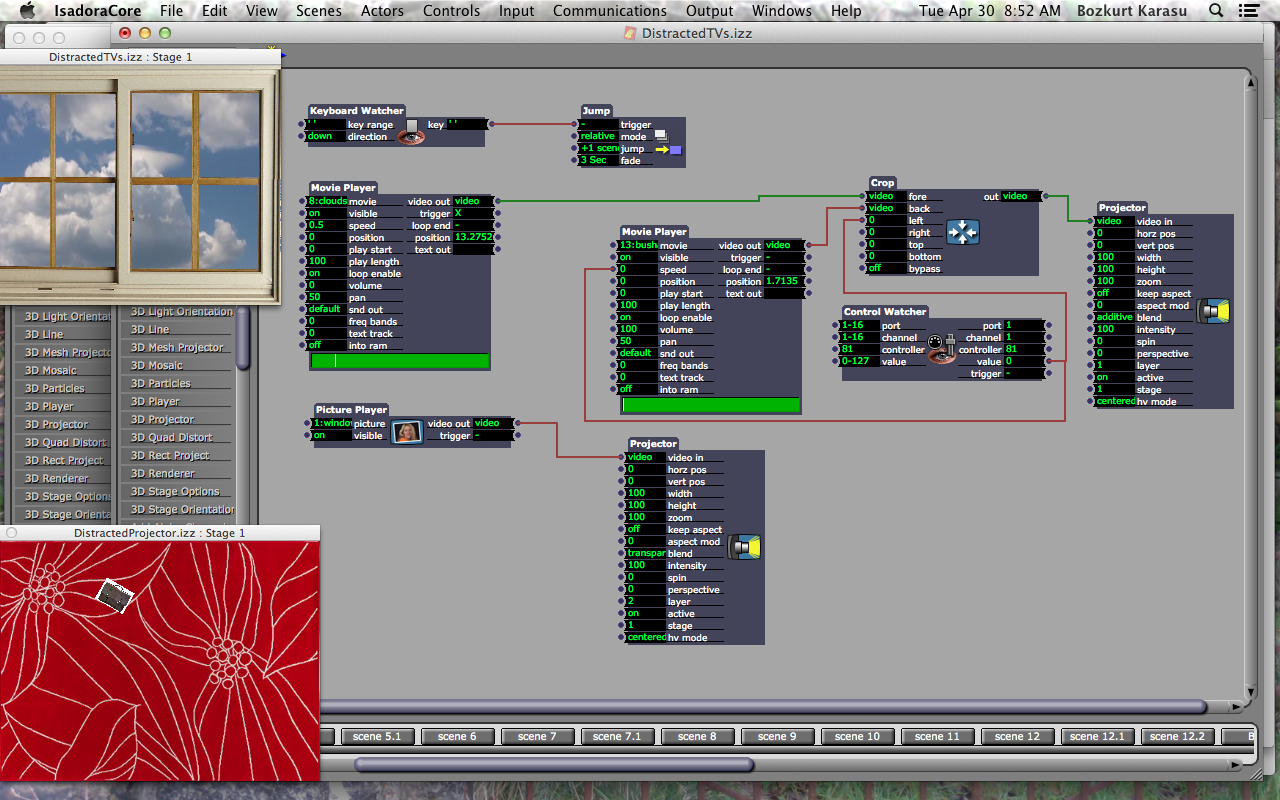Click the Crop actor title bar
The height and width of the screenshot is (800, 1280).
point(882,183)
